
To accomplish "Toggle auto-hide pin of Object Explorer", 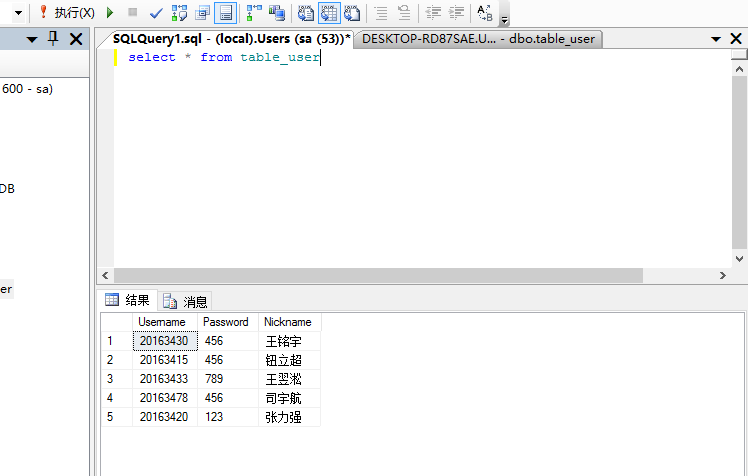I will (x=53, y=39).
